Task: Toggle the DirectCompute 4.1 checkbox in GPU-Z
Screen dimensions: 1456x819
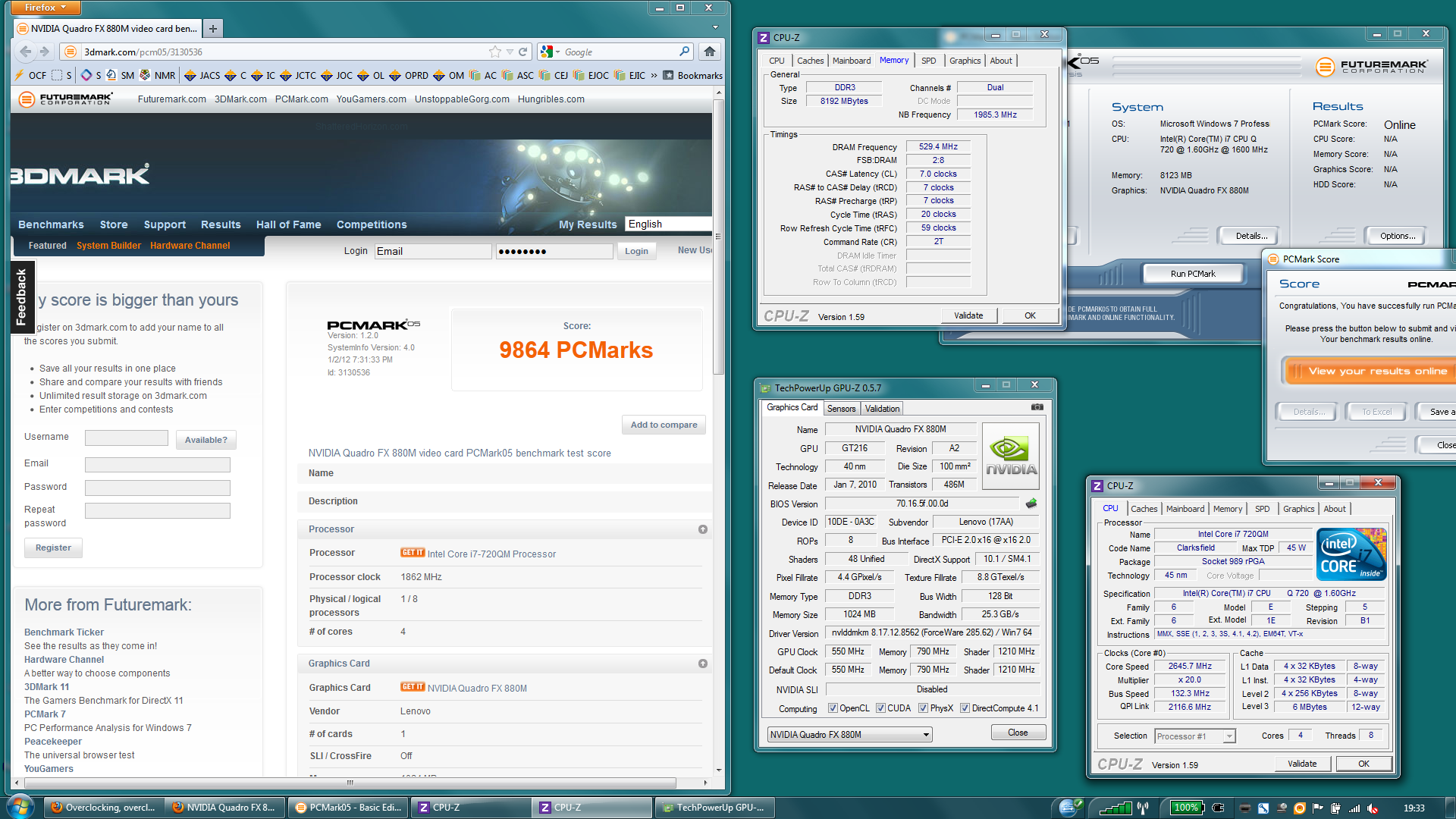Action: click(965, 708)
